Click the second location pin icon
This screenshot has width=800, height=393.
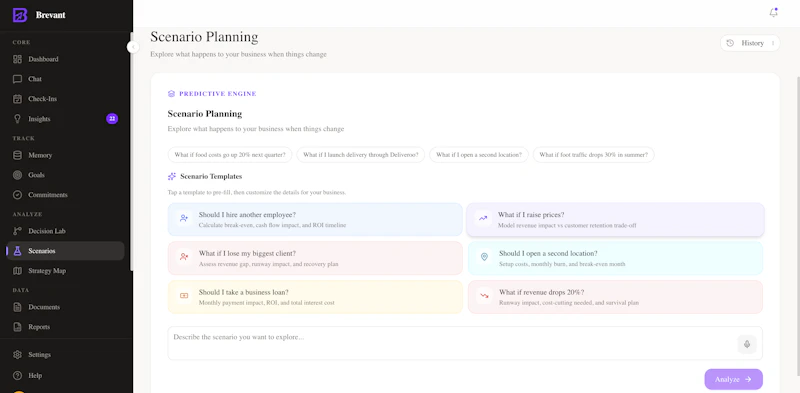(x=484, y=257)
